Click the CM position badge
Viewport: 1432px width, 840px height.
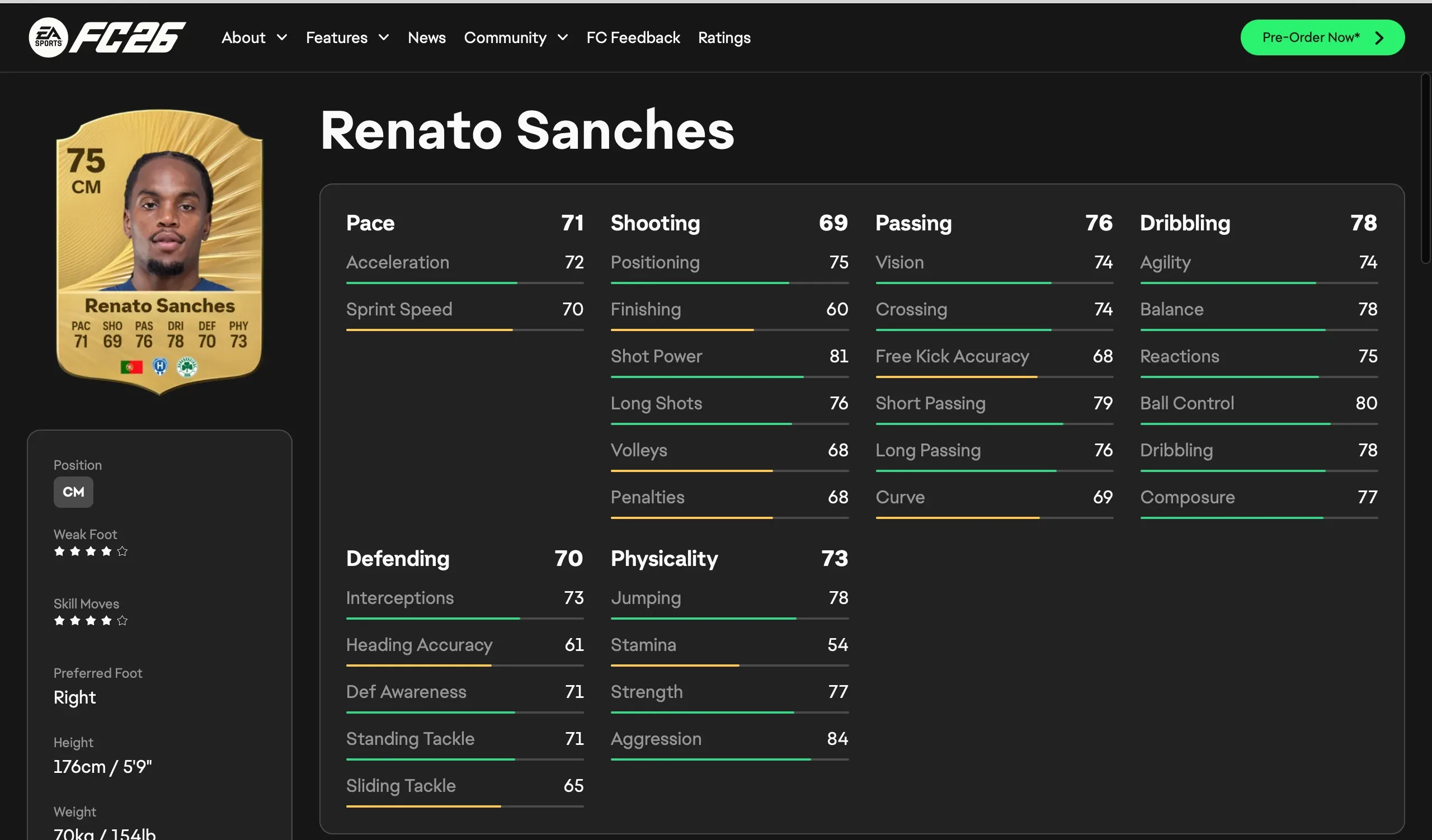tap(73, 492)
